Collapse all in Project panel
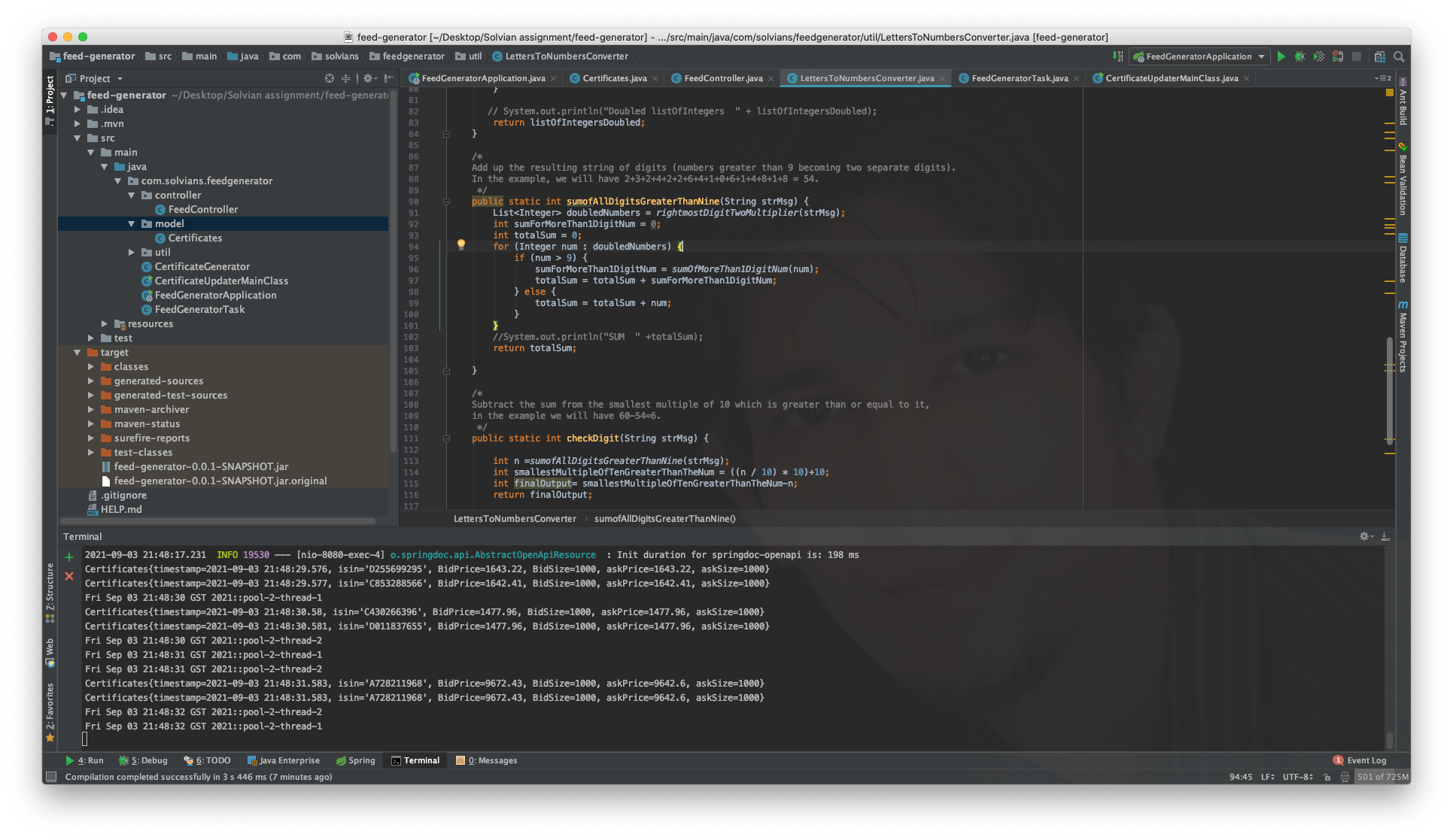This screenshot has height=840, width=1453. pyautogui.click(x=345, y=78)
